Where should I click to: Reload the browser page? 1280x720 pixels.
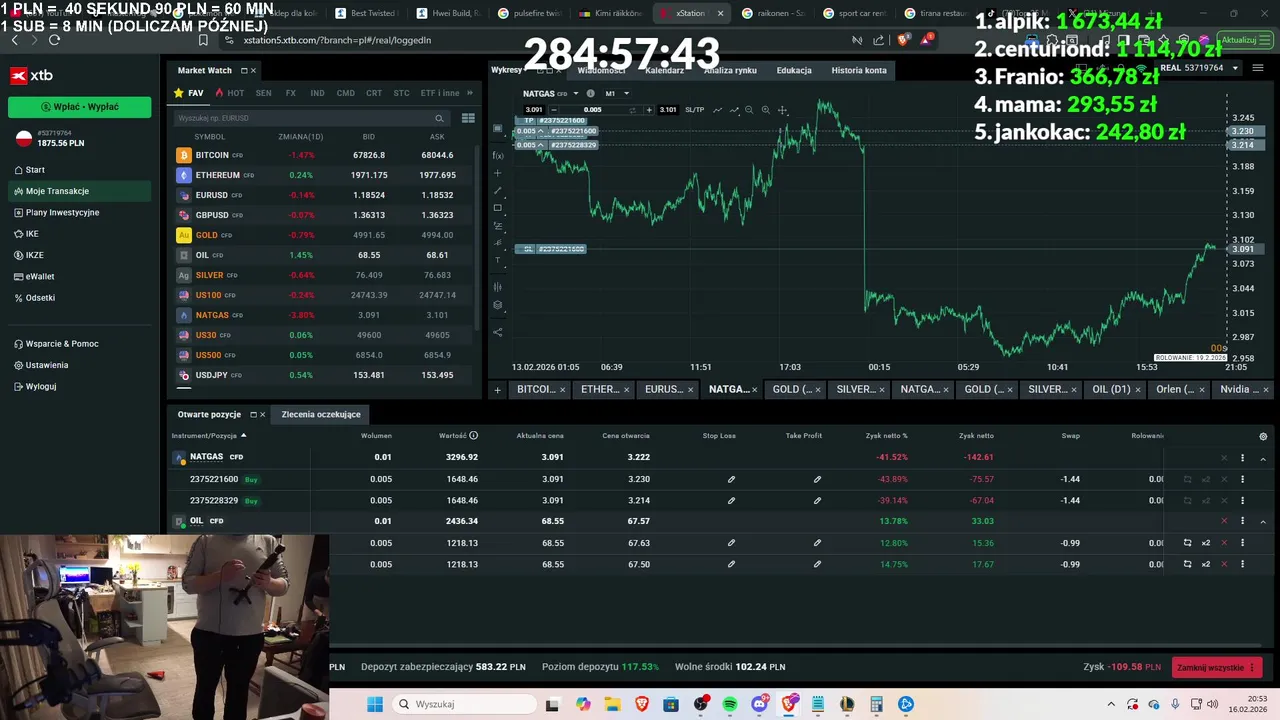tap(54, 40)
